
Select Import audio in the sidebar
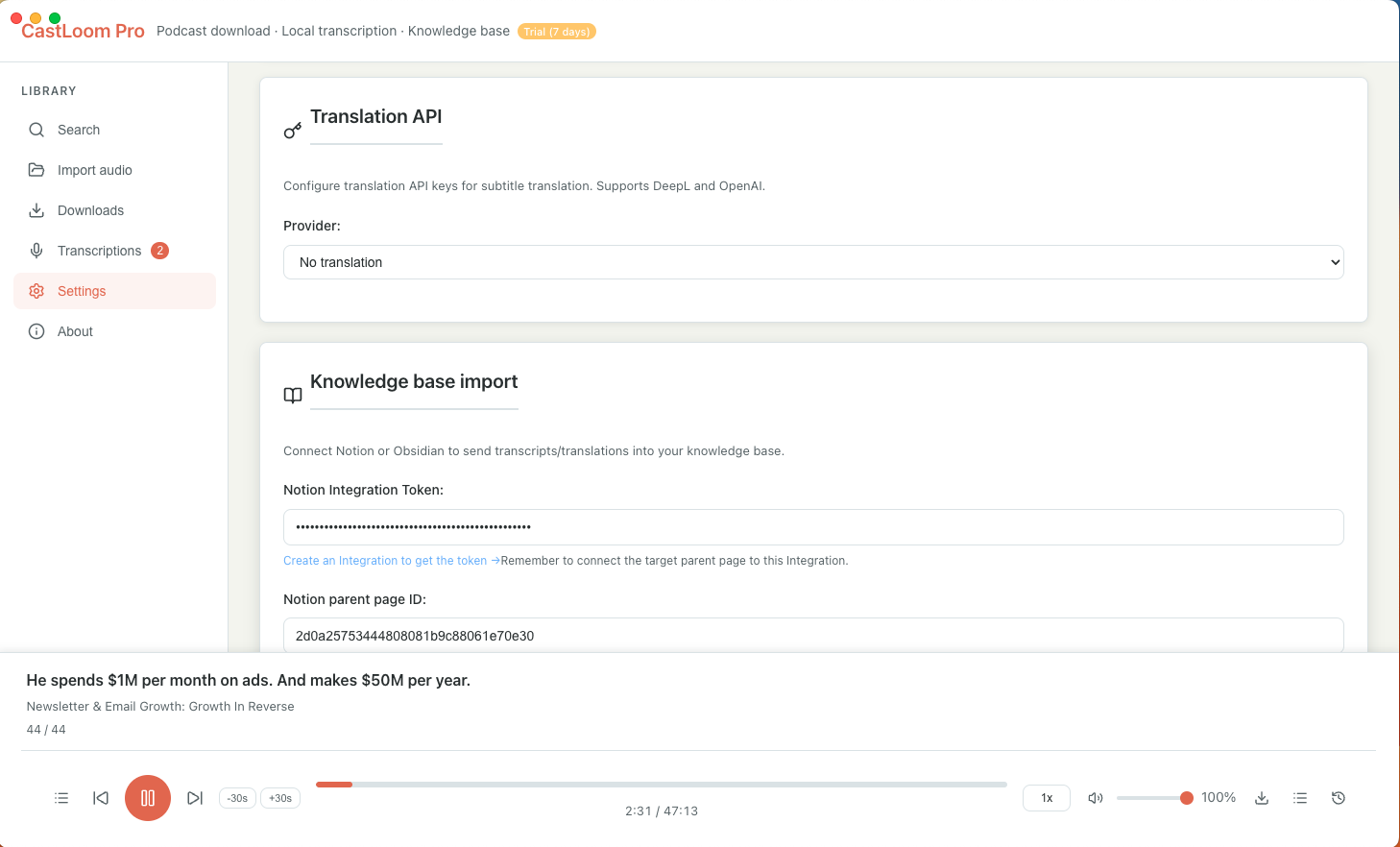95,170
